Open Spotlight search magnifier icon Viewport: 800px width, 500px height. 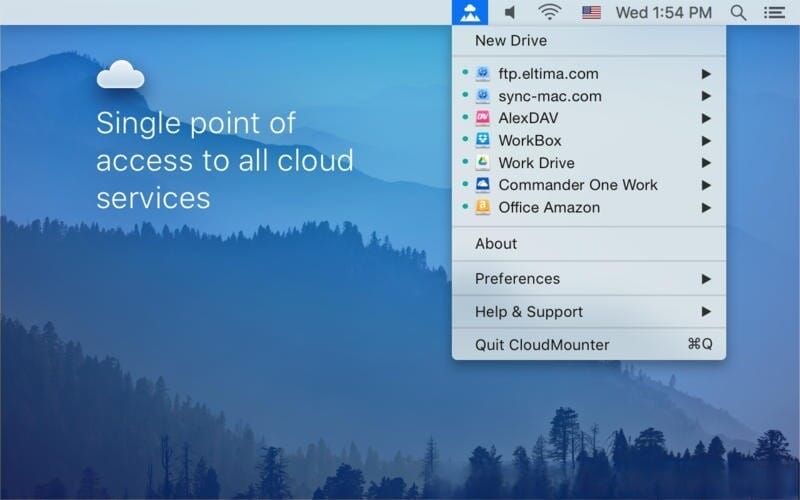[x=738, y=13]
